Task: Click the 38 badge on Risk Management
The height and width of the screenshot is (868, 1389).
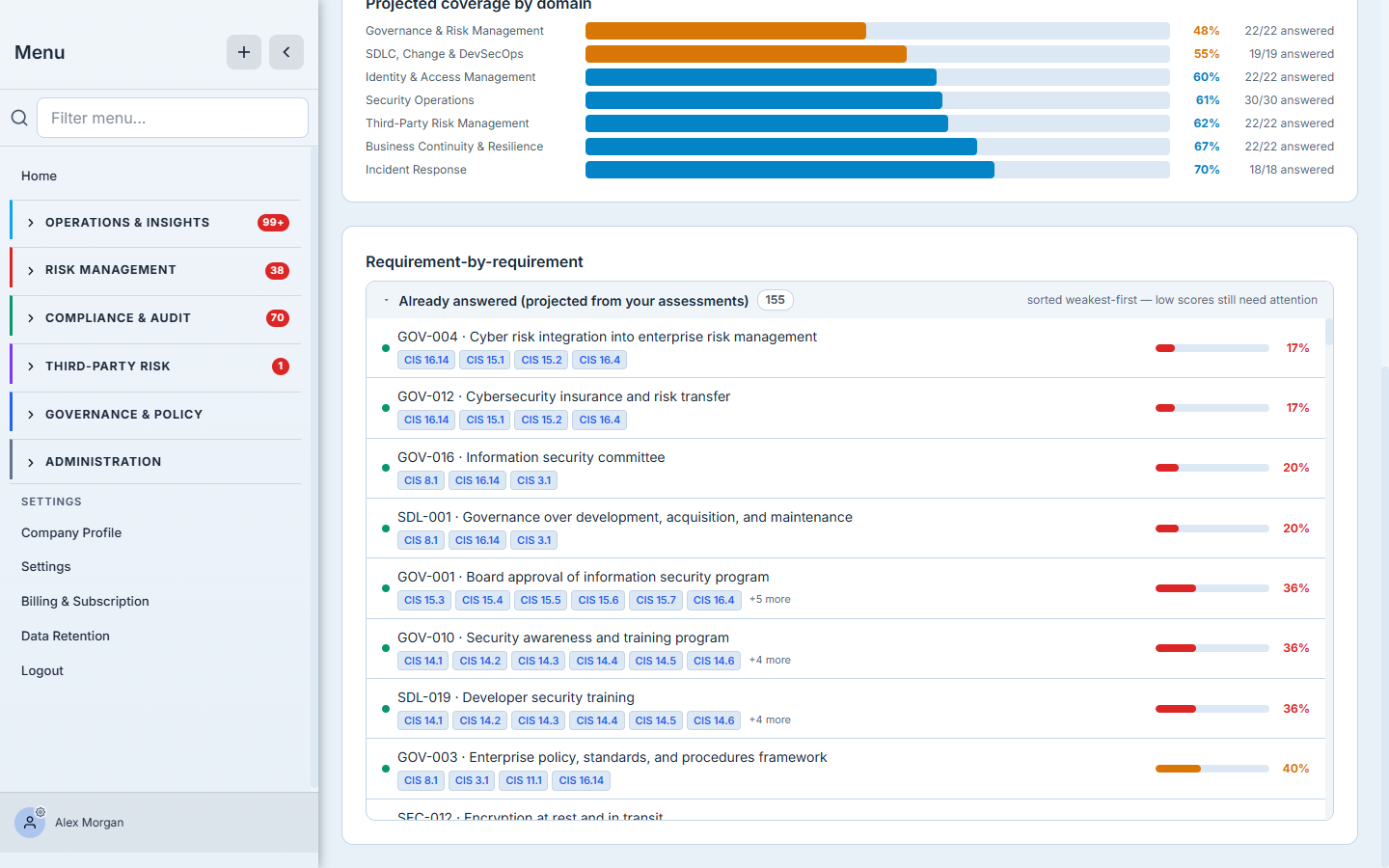Action: 277,271
